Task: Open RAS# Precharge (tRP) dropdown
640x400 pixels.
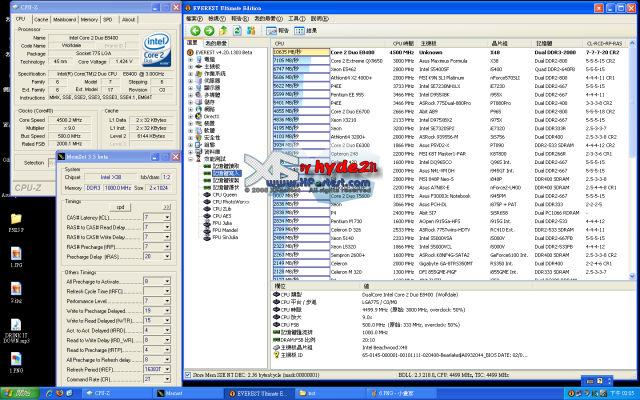Action: coord(167,247)
